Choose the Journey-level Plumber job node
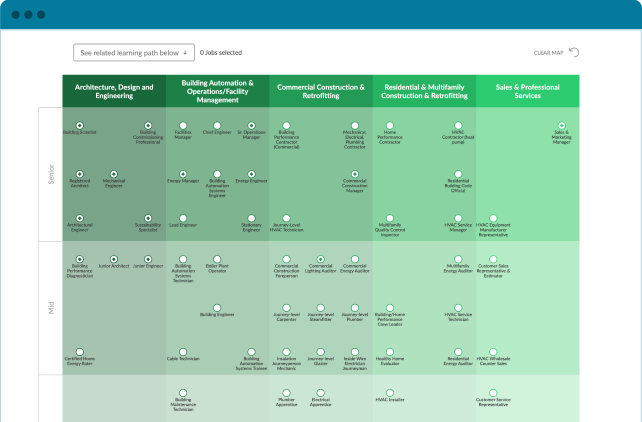The height and width of the screenshot is (422, 642). (x=354, y=307)
